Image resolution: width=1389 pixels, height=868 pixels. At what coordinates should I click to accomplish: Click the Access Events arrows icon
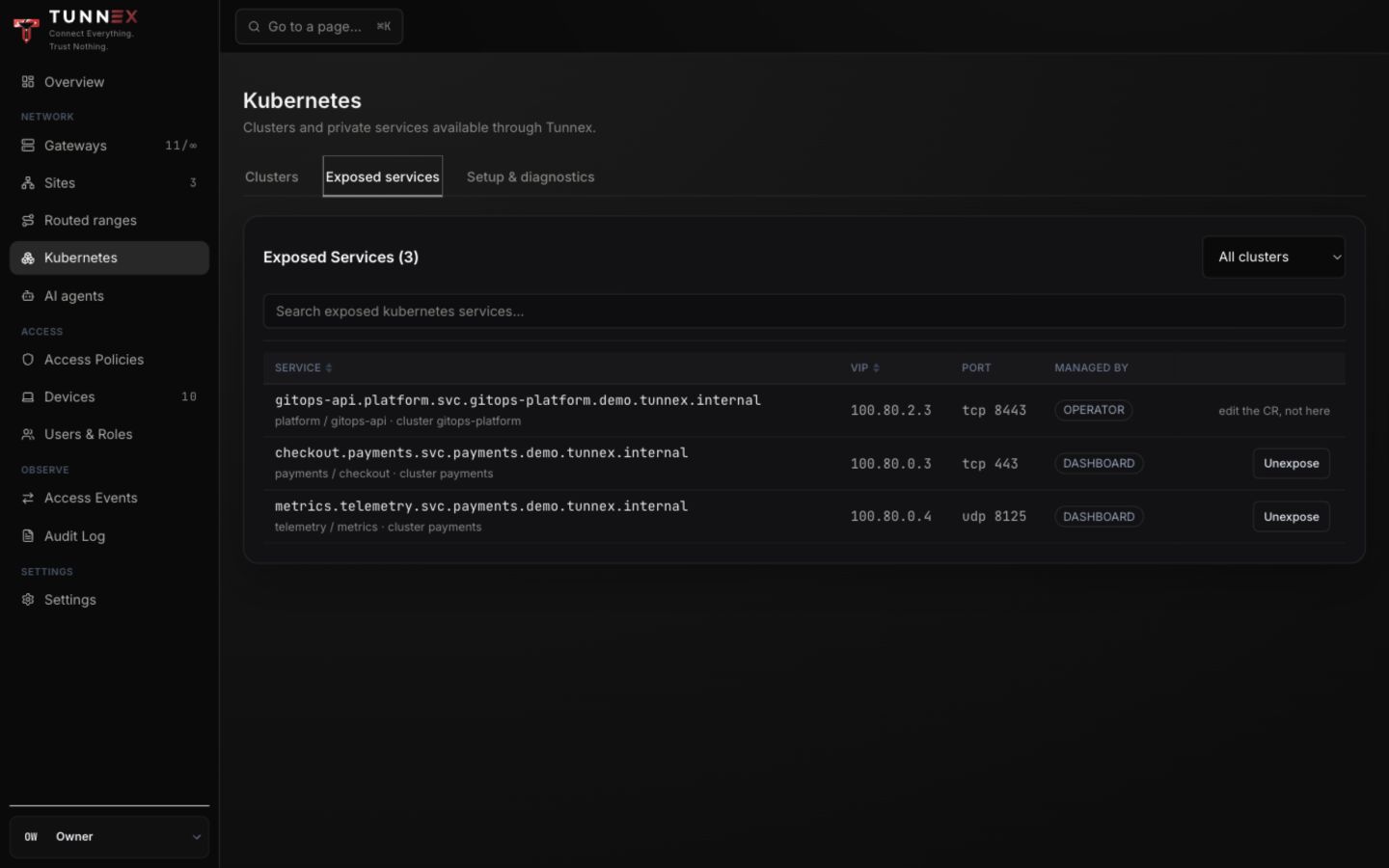coord(28,499)
